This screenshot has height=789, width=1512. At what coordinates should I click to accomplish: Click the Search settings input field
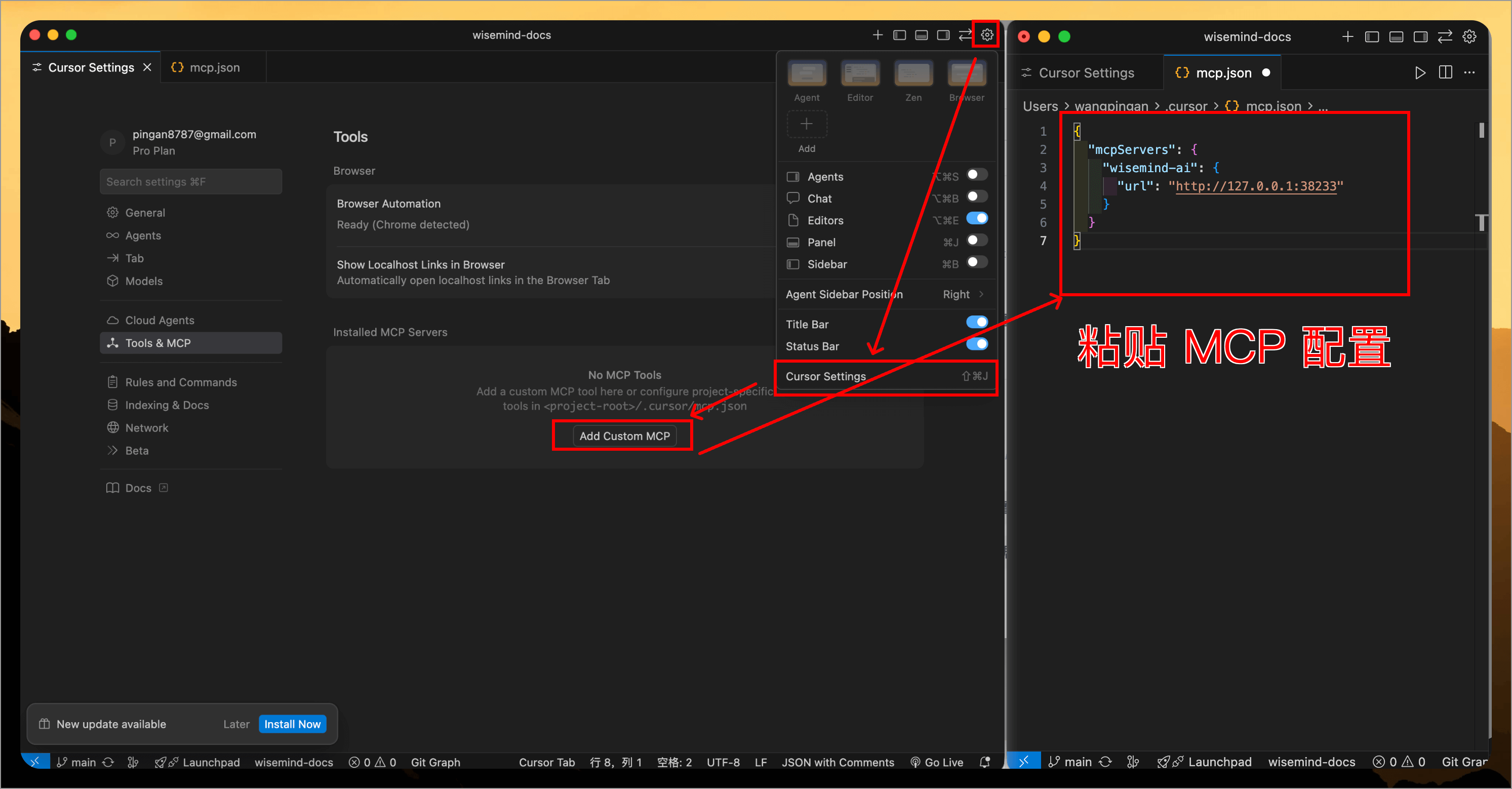[190, 182]
